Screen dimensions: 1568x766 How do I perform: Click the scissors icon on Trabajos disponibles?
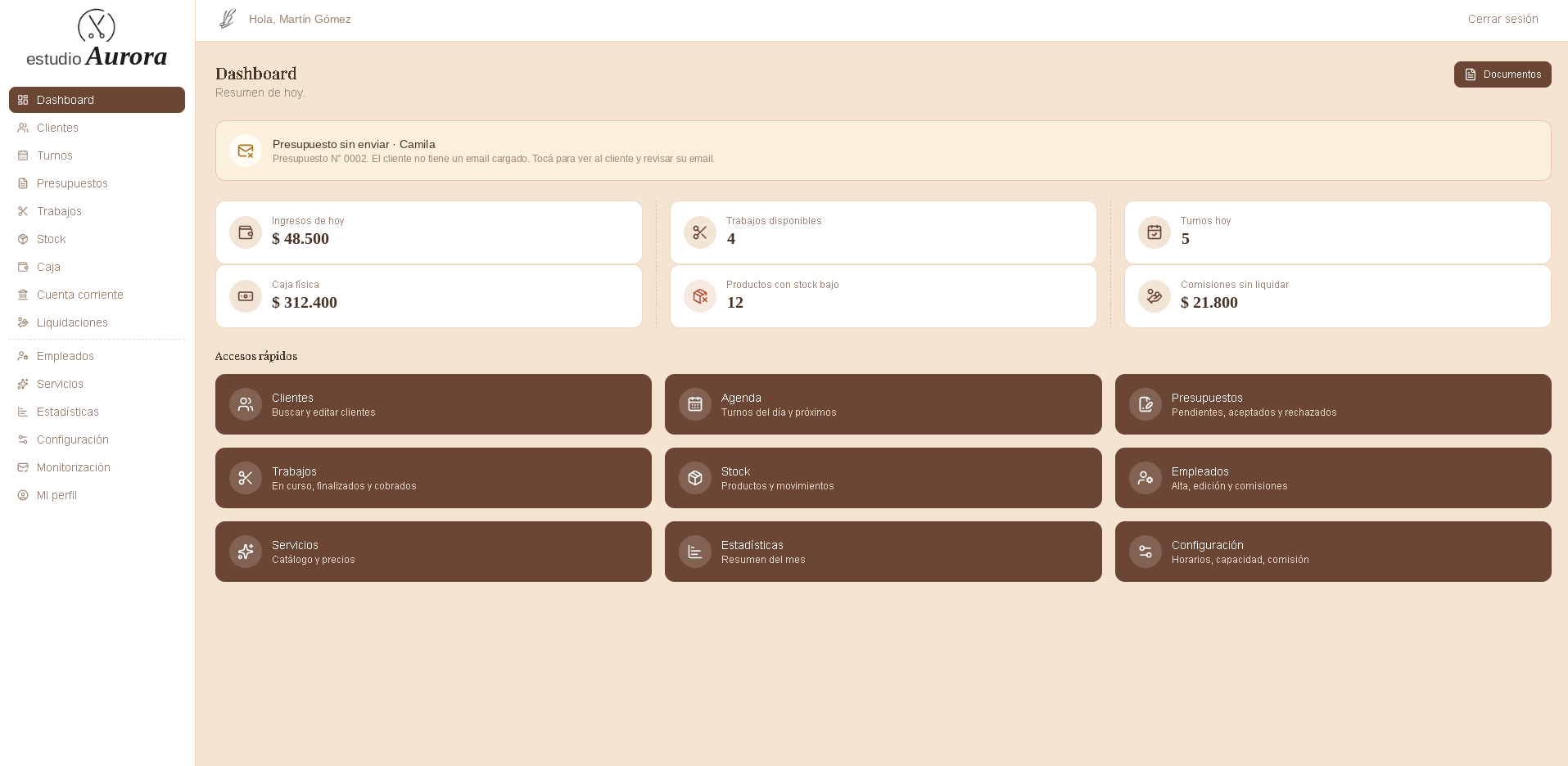[x=700, y=232]
